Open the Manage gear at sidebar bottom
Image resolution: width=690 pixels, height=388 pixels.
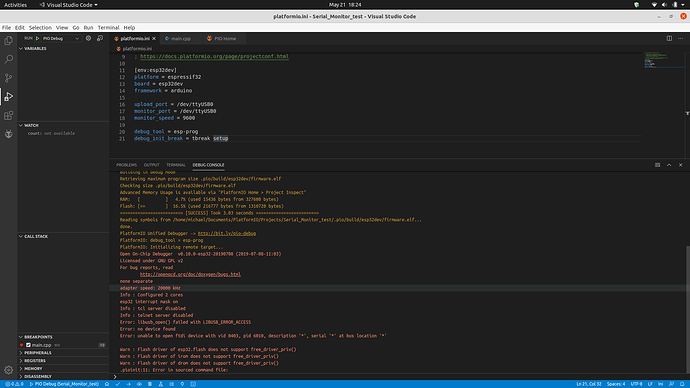click(x=8, y=370)
